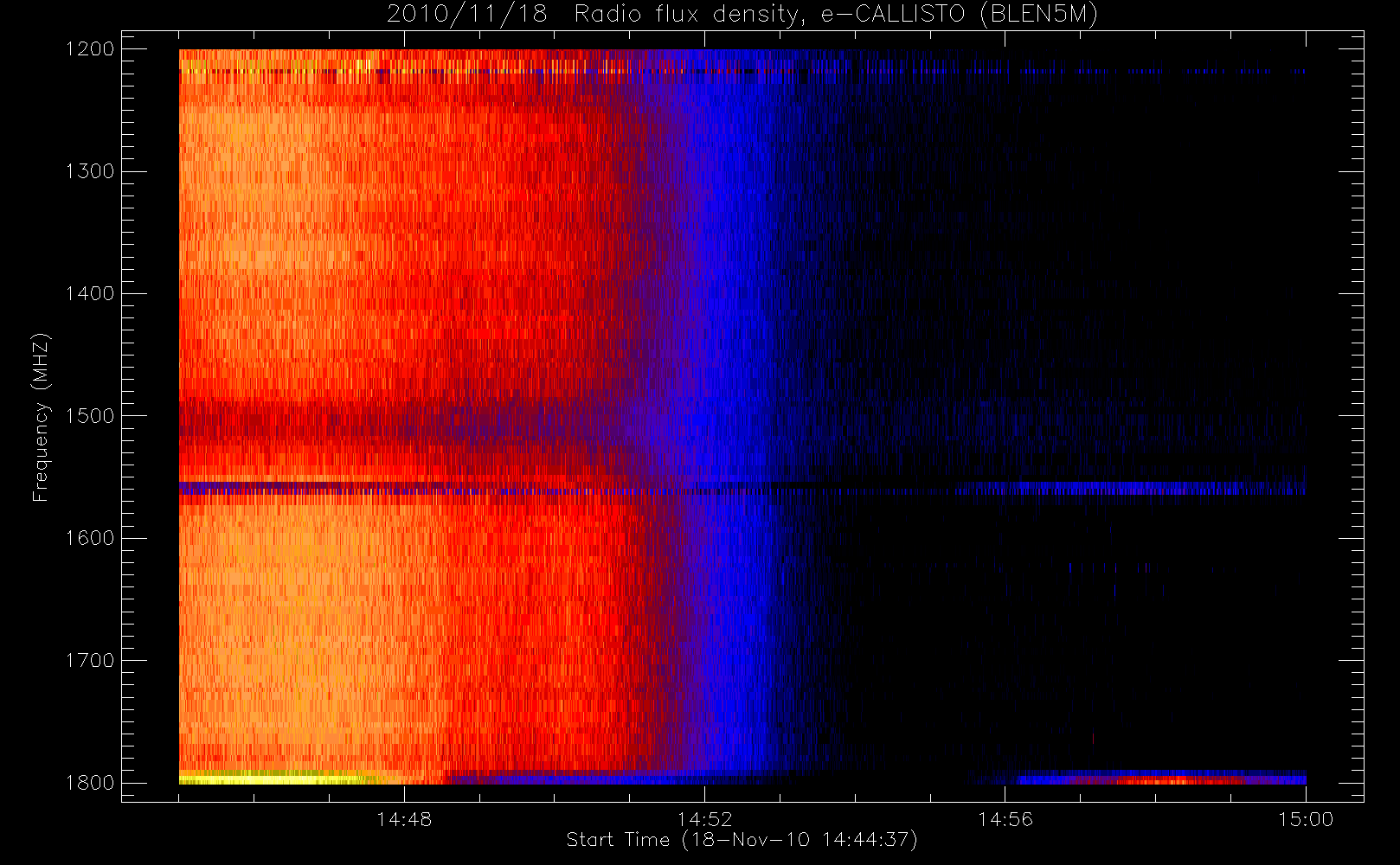Click the plot title '2010/11/18 Radio flux density'
The height and width of the screenshot is (865, 1400).
(742, 14)
